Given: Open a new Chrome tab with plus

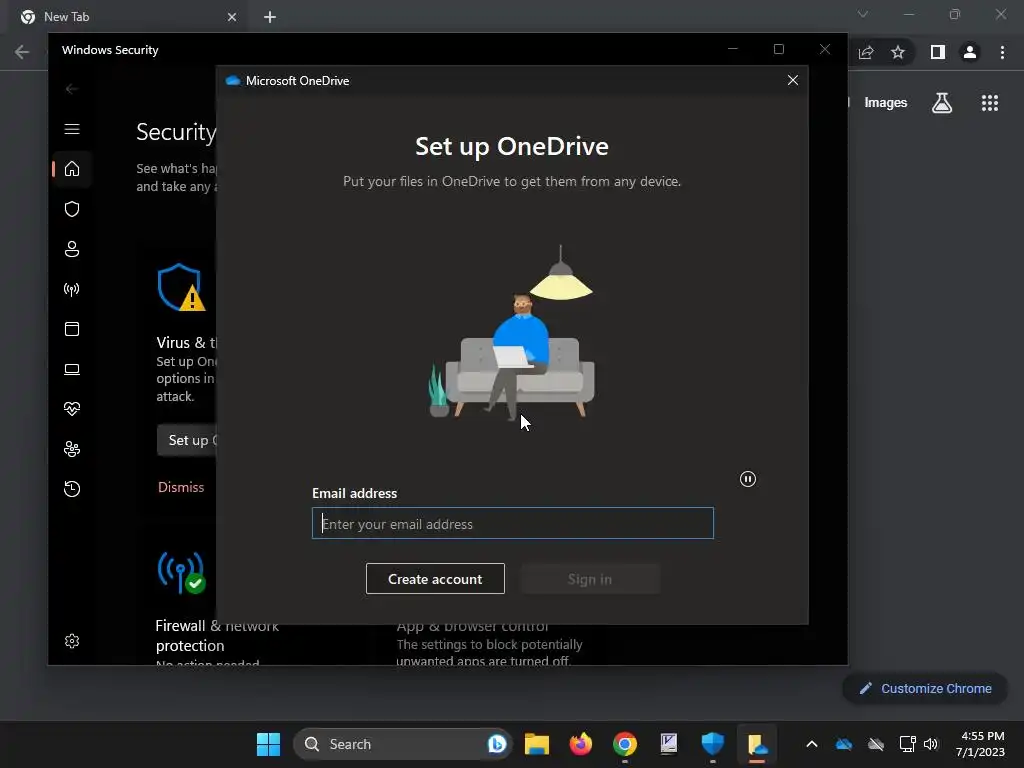Looking at the screenshot, I should (270, 17).
